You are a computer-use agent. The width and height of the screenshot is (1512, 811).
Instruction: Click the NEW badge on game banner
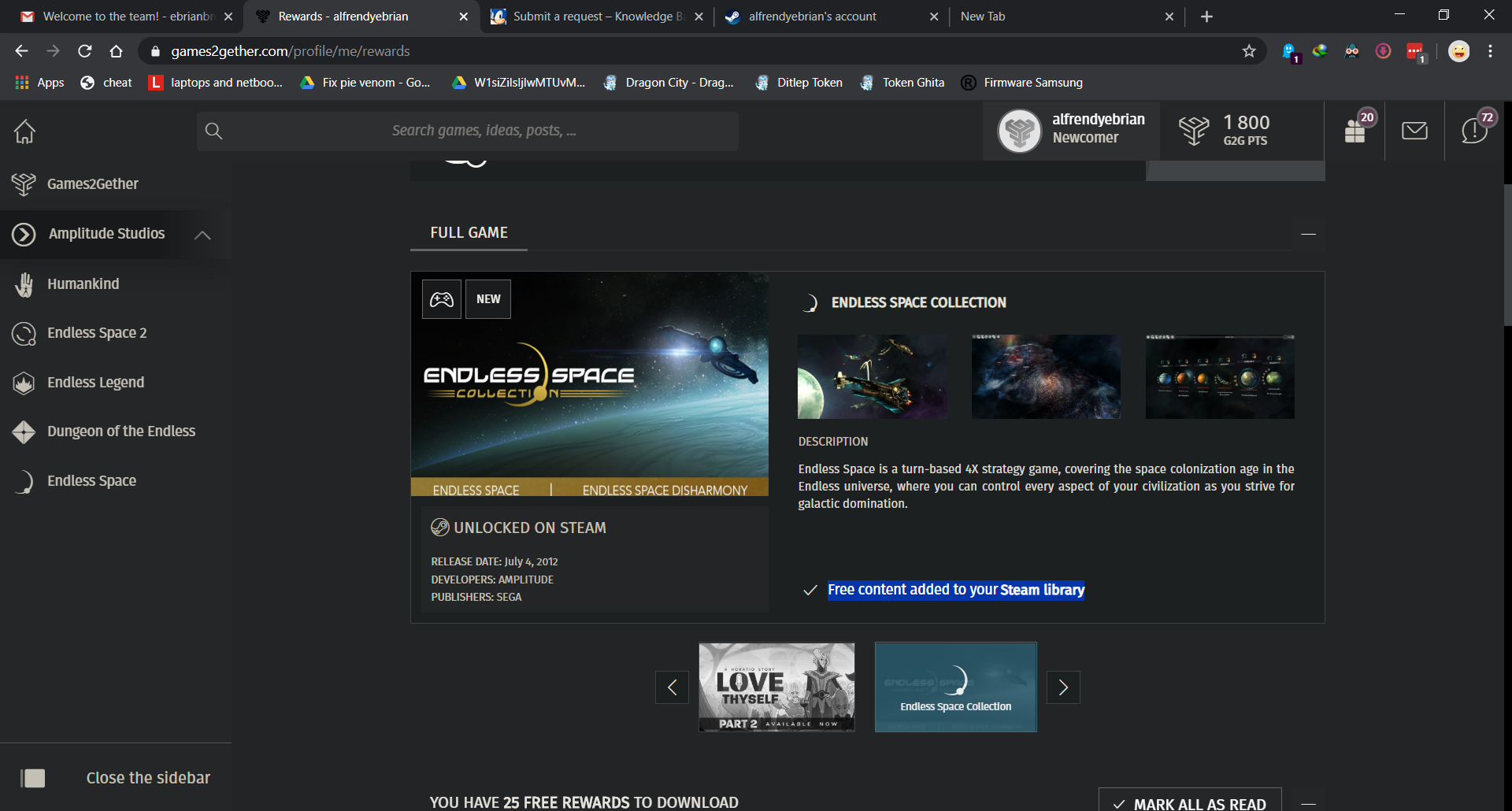point(488,299)
